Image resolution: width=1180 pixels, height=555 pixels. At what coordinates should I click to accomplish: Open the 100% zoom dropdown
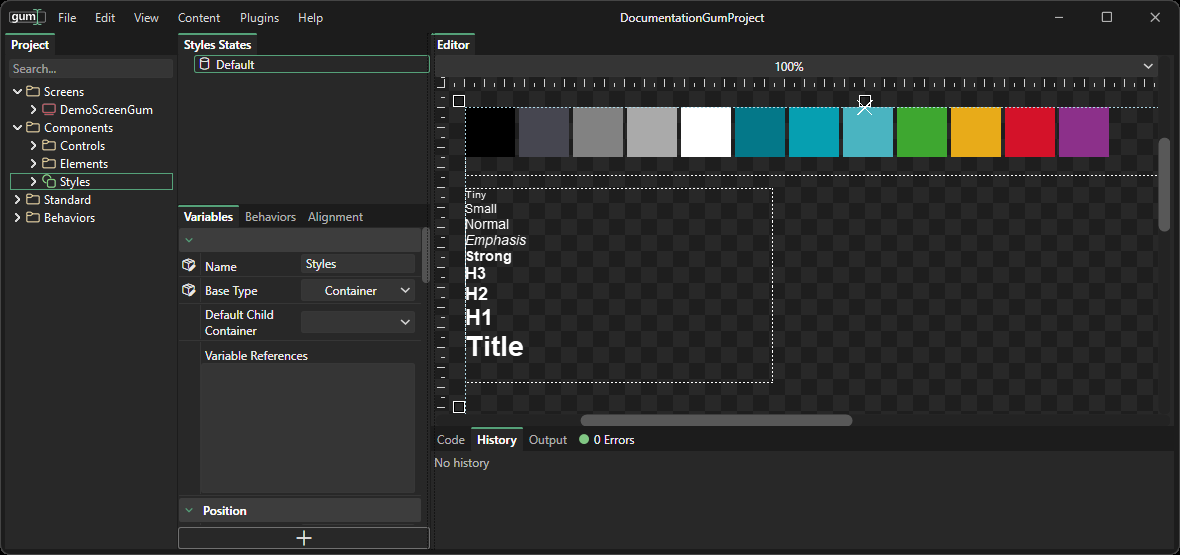[x=1147, y=67]
